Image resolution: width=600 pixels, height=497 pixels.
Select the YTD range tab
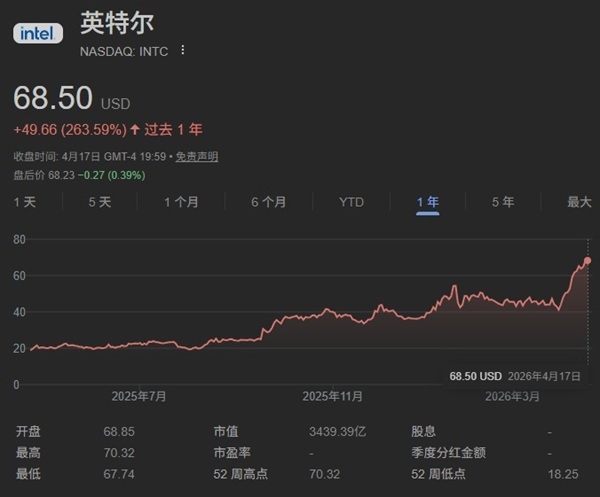tap(351, 202)
